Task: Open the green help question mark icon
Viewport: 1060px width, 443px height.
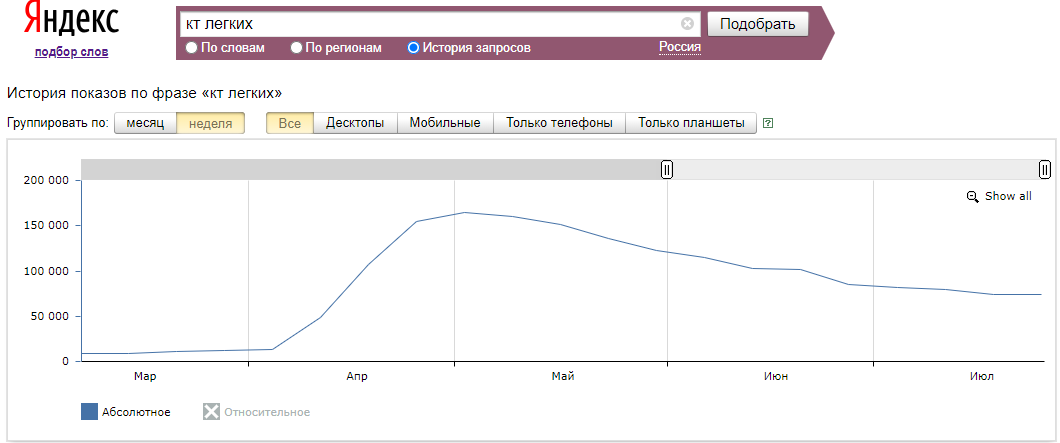Action: [767, 123]
